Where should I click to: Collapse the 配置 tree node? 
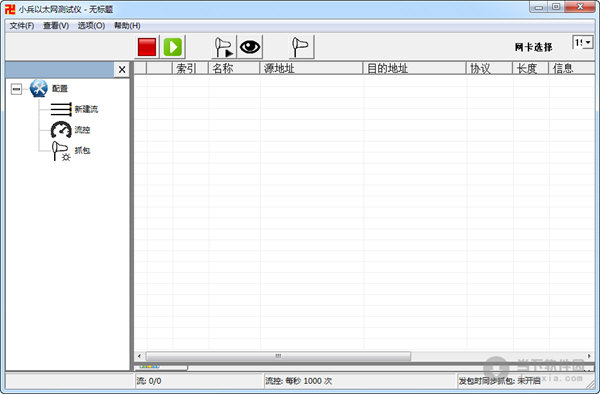click(16, 89)
